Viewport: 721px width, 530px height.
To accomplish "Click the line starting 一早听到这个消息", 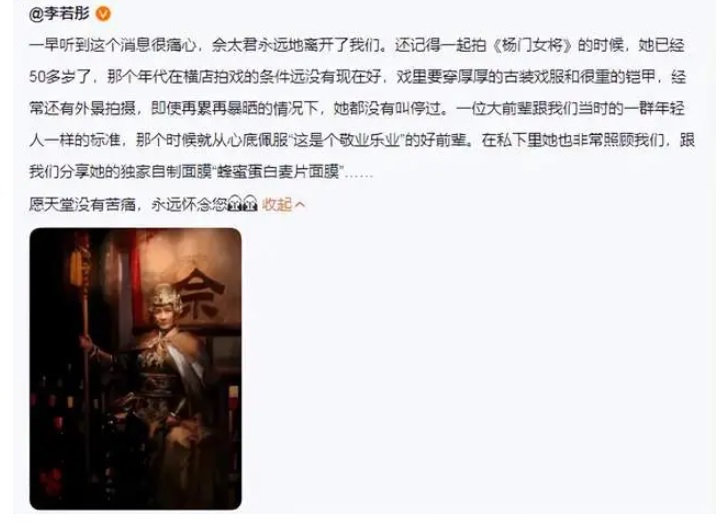I will tap(356, 45).
